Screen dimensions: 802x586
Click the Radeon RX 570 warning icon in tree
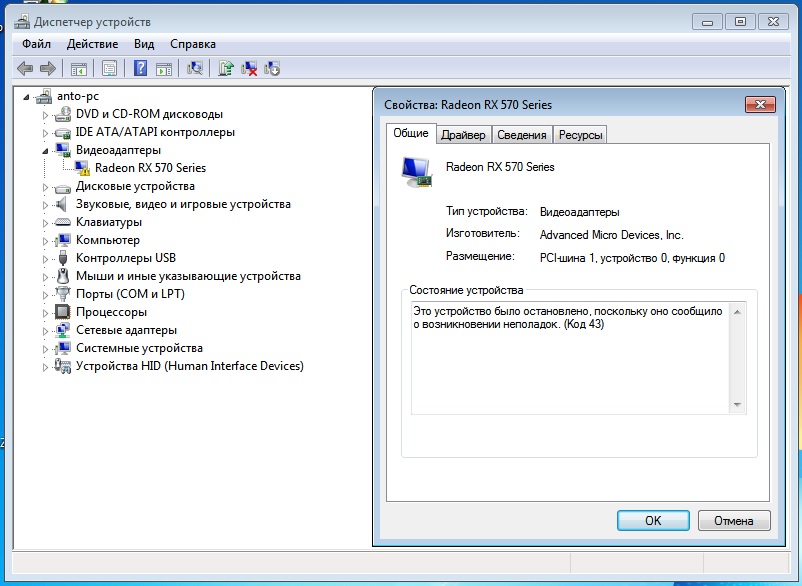(82, 168)
